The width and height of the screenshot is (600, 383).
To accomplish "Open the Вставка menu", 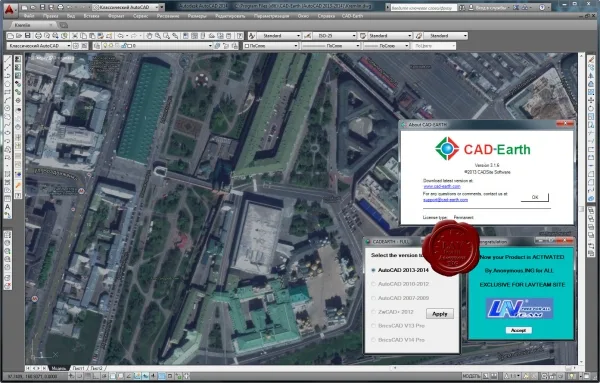I will pyautogui.click(x=91, y=16).
